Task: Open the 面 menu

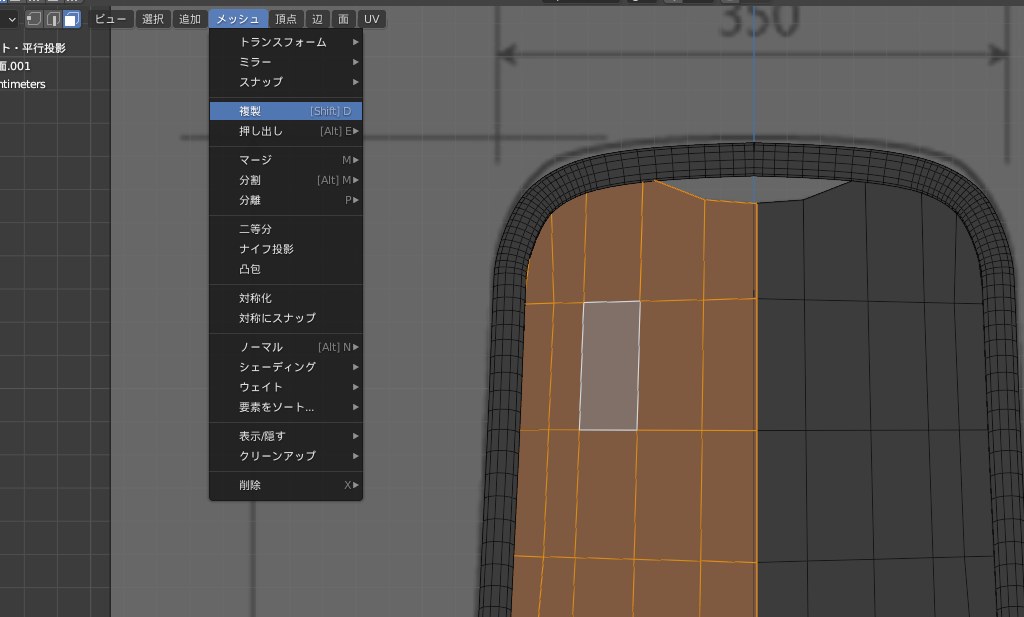Action: 344,19
